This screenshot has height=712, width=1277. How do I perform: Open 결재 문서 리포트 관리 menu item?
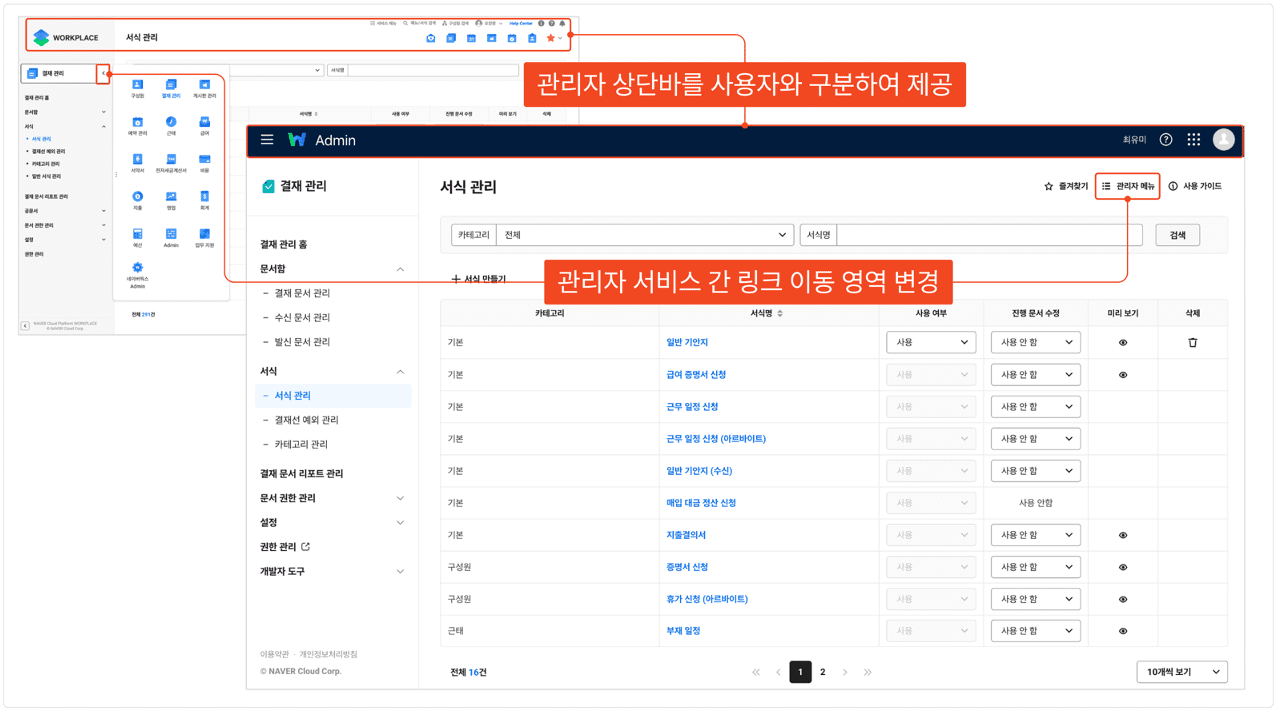301,474
